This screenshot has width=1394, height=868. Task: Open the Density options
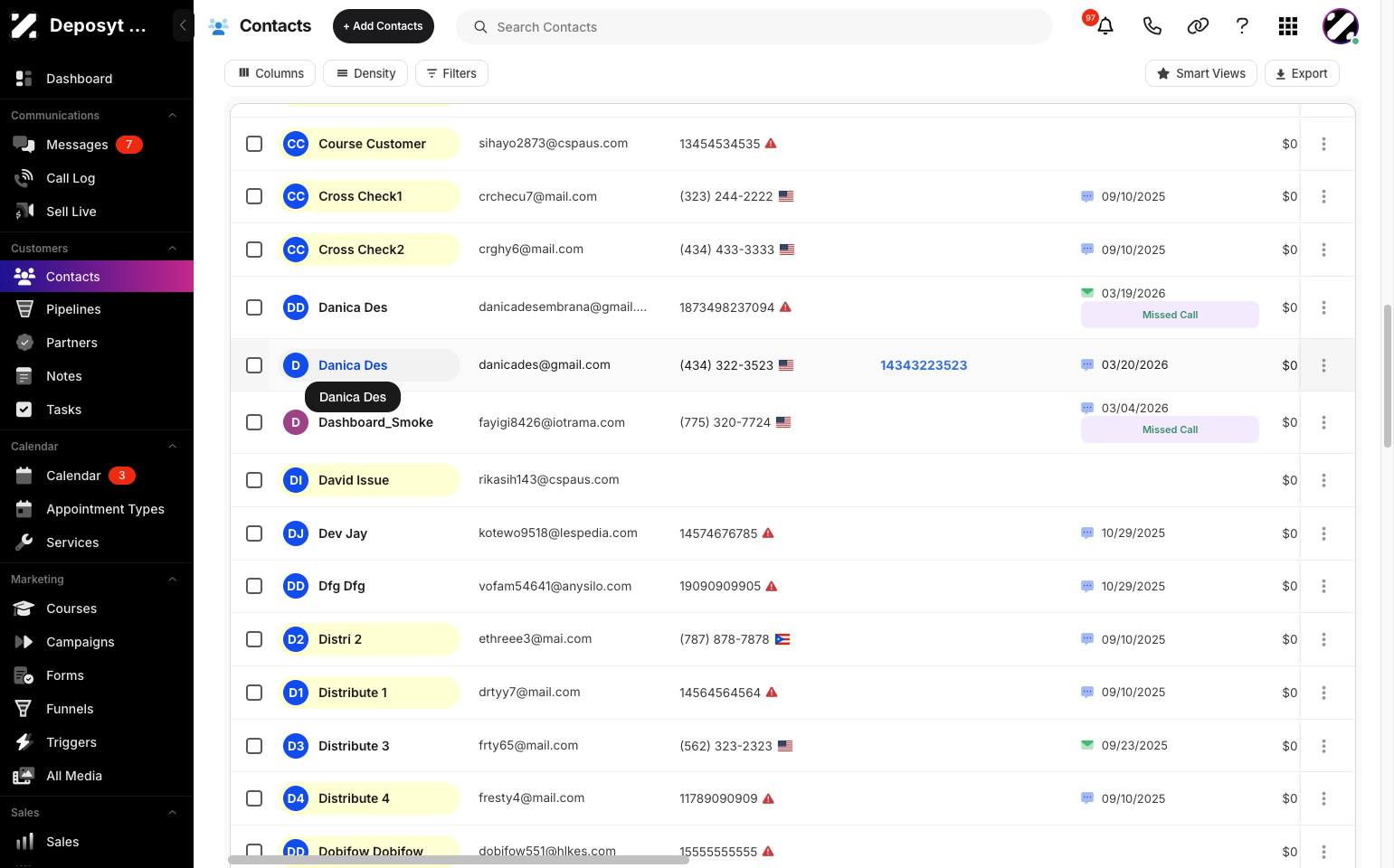click(365, 73)
